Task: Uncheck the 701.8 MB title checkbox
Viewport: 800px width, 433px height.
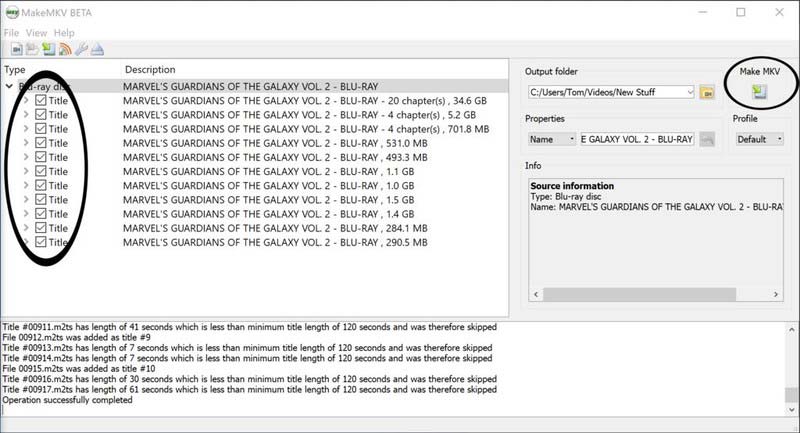Action: pos(40,129)
